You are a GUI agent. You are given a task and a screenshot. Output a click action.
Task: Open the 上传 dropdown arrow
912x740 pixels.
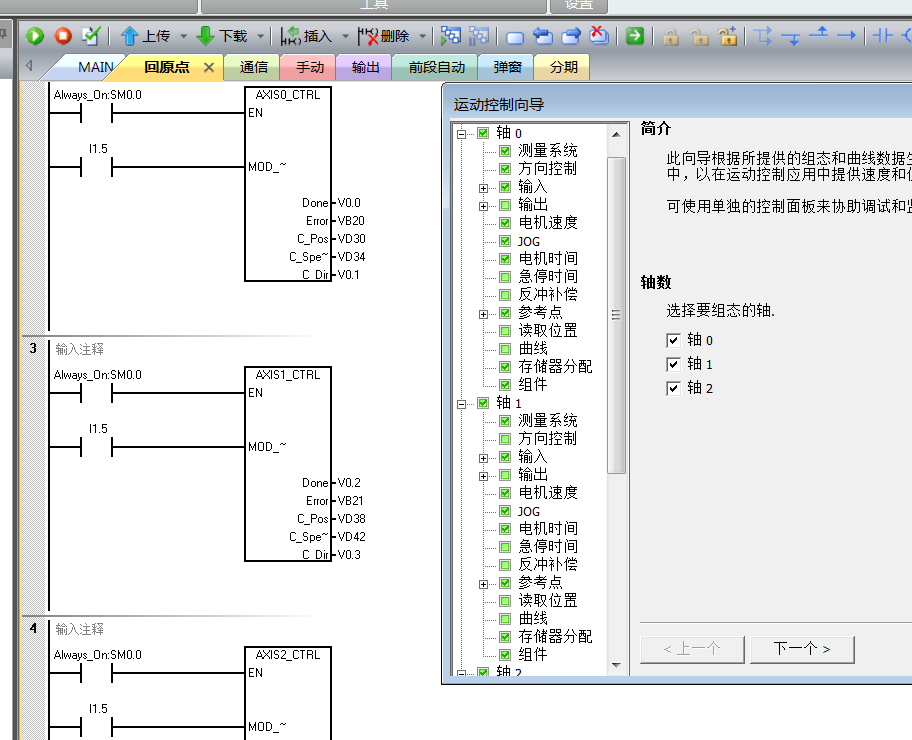pyautogui.click(x=183, y=36)
